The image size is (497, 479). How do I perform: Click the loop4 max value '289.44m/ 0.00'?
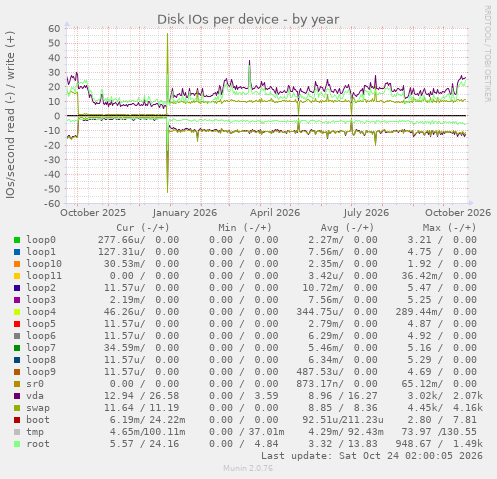(436, 312)
